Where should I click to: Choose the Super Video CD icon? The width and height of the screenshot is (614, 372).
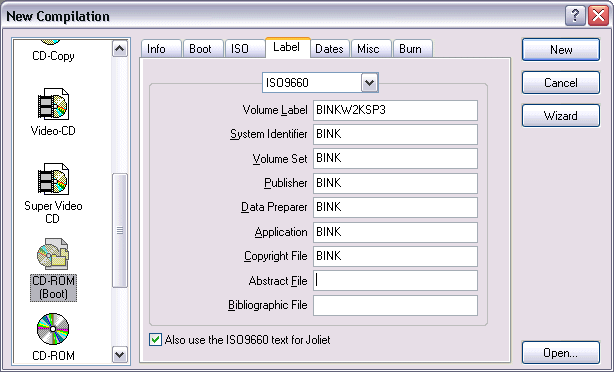[x=53, y=179]
